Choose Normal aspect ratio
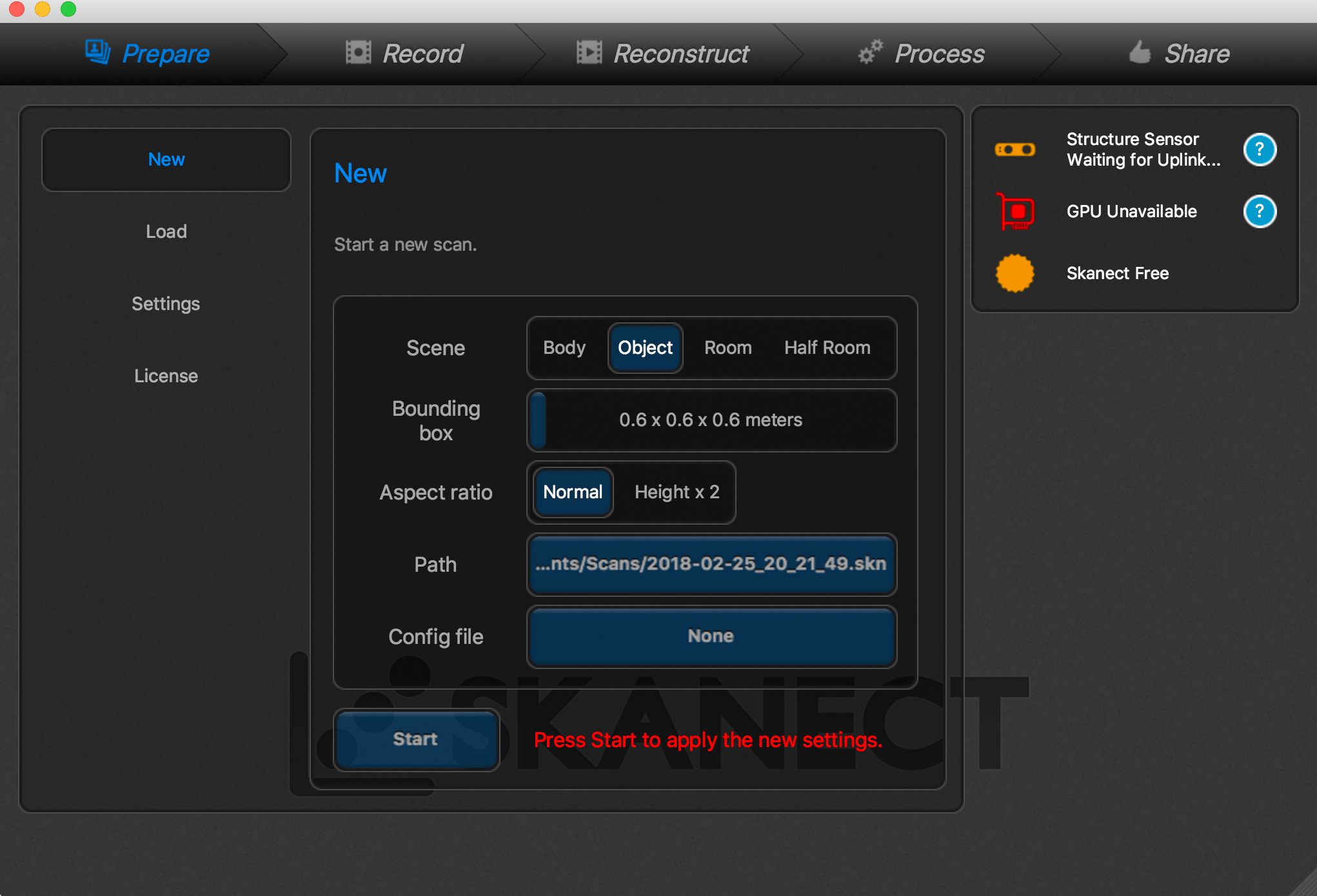The width and height of the screenshot is (1317, 896). [573, 492]
